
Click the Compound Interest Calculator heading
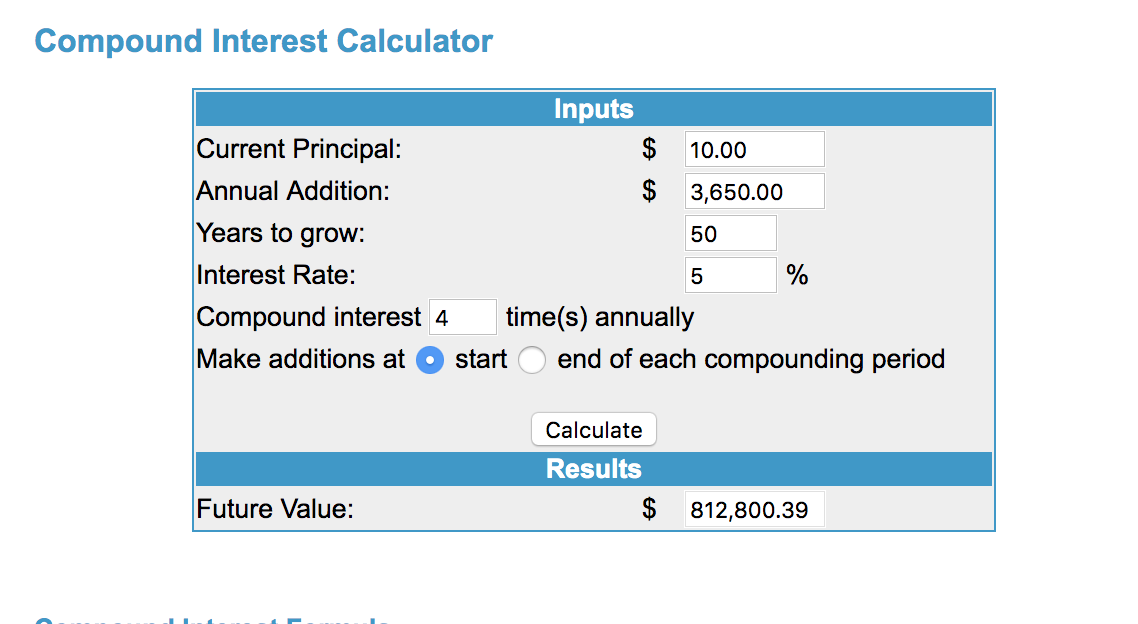pyautogui.click(x=264, y=42)
